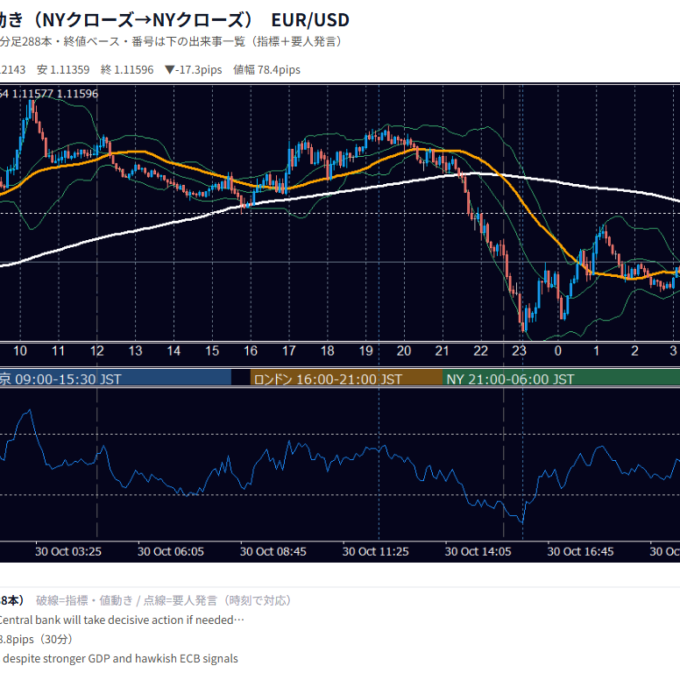Click the hour label 21 on chart axis
The height and width of the screenshot is (680, 680).
(x=442, y=351)
